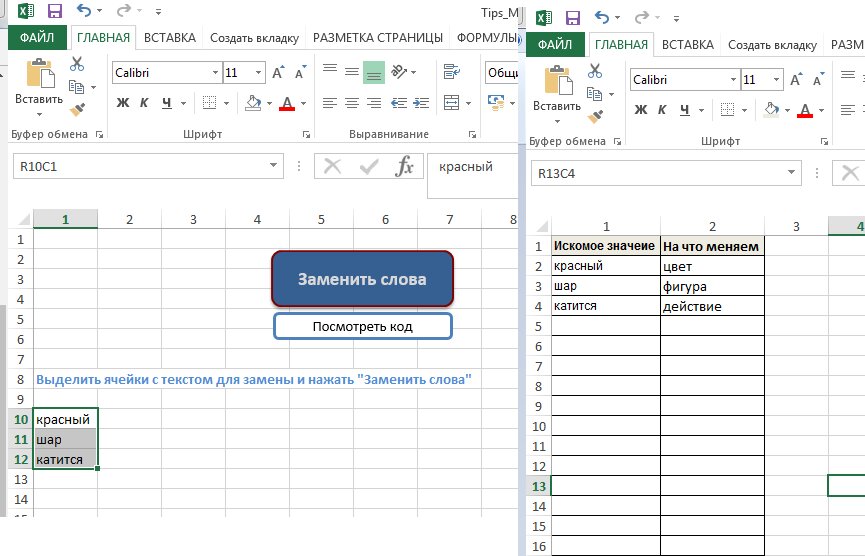
Task: Click red font color A in right window
Action: pyautogui.click(x=805, y=110)
